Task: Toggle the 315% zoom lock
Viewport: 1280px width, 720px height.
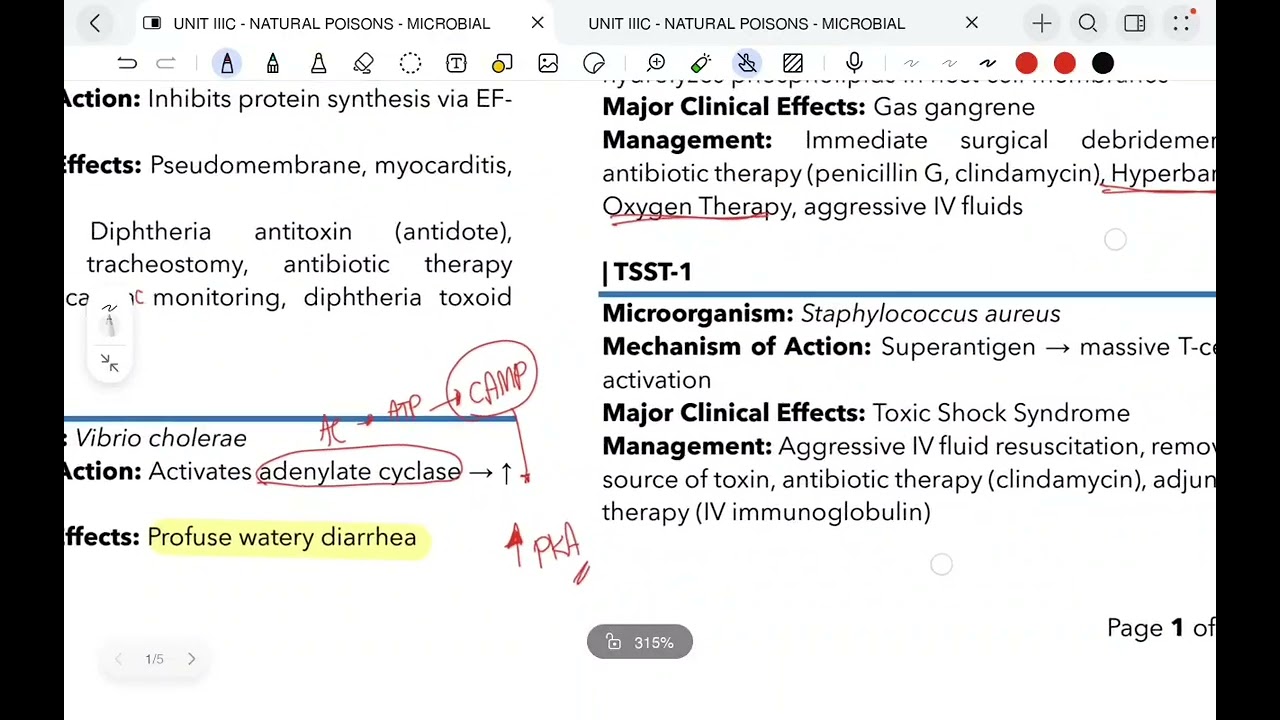Action: point(614,643)
